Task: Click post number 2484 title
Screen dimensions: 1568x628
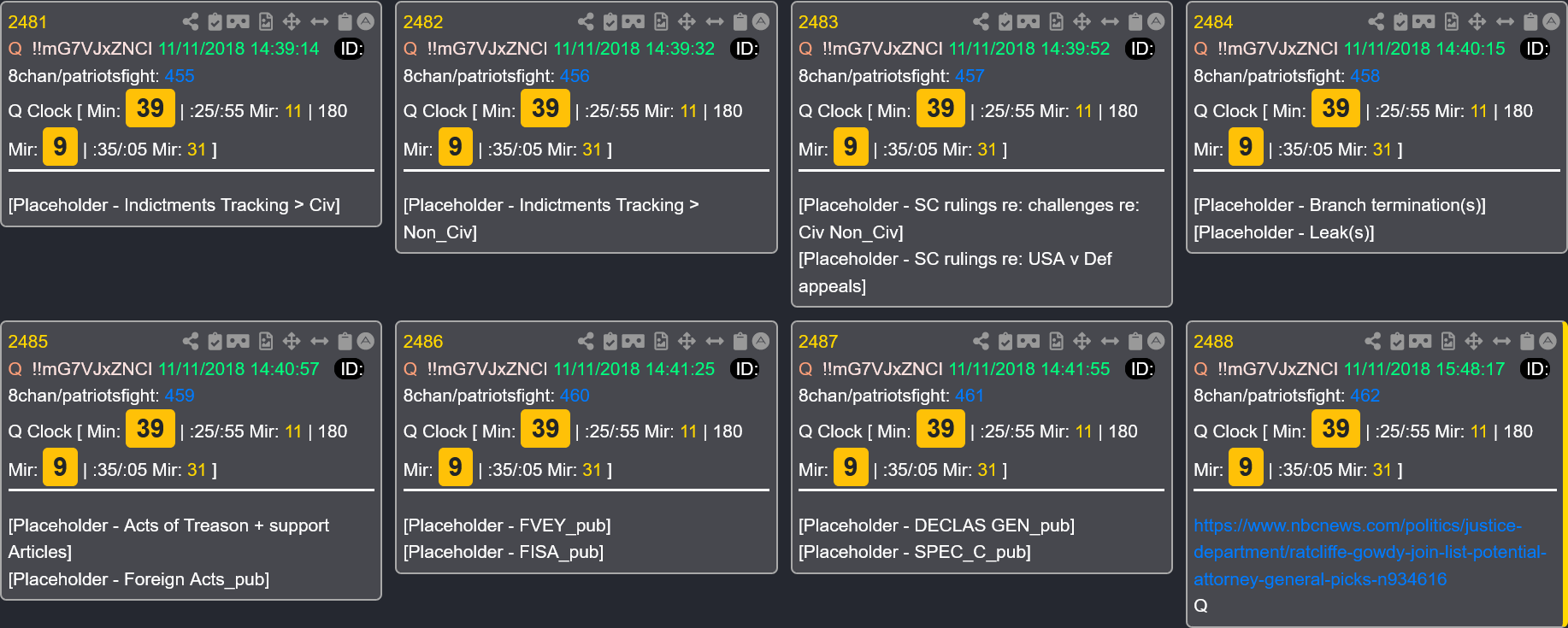Action: click(1213, 22)
